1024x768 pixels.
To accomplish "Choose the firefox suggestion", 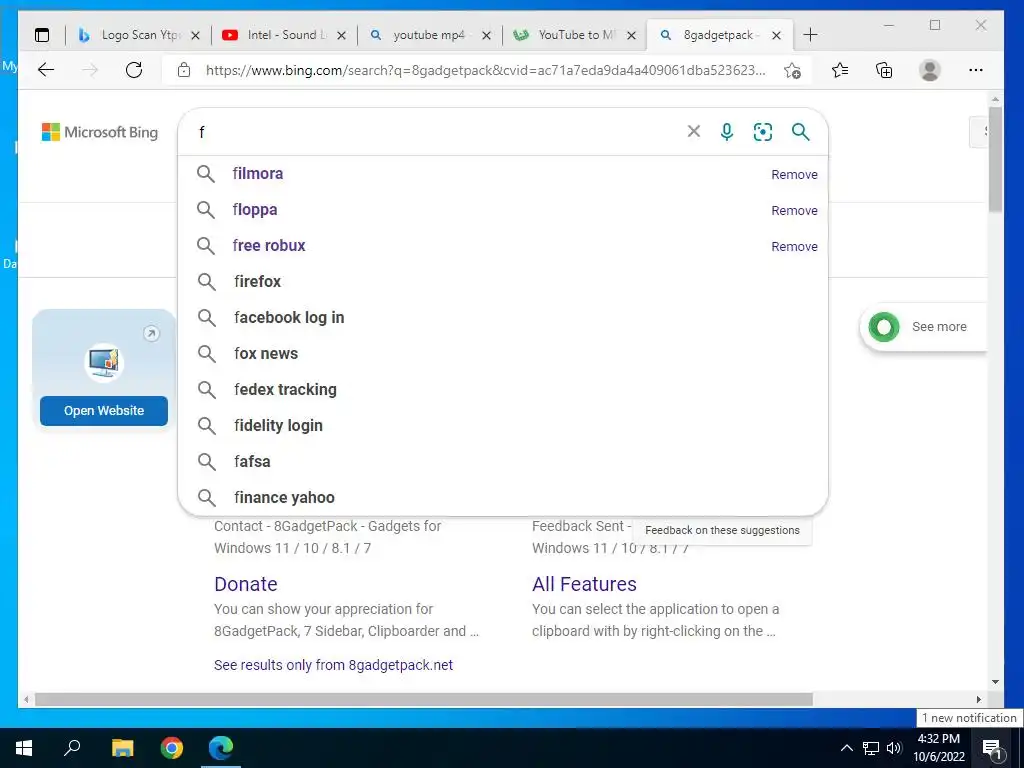I will click(503, 281).
